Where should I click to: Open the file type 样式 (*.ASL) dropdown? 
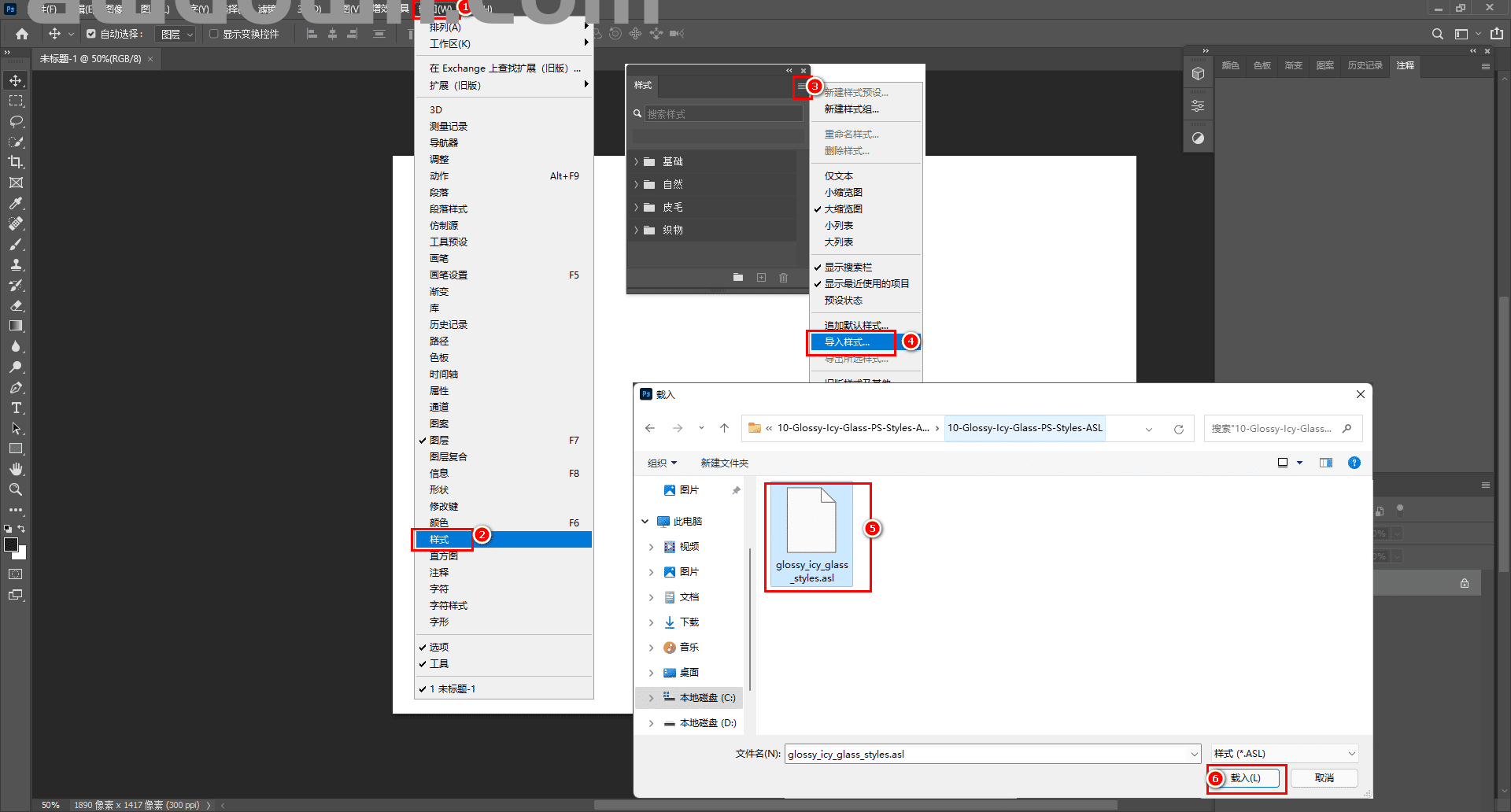(1284, 754)
